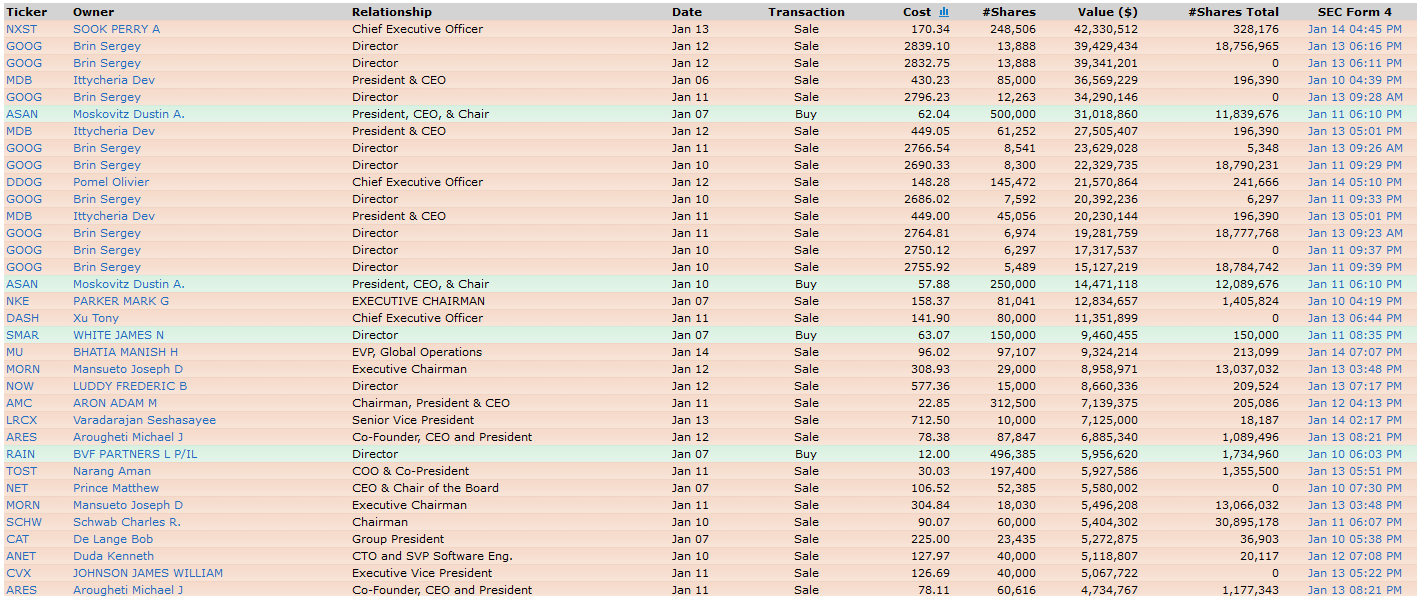Sort the table by the Ticker column header
Image resolution: width=1417 pixels, height=596 pixels.
point(26,12)
